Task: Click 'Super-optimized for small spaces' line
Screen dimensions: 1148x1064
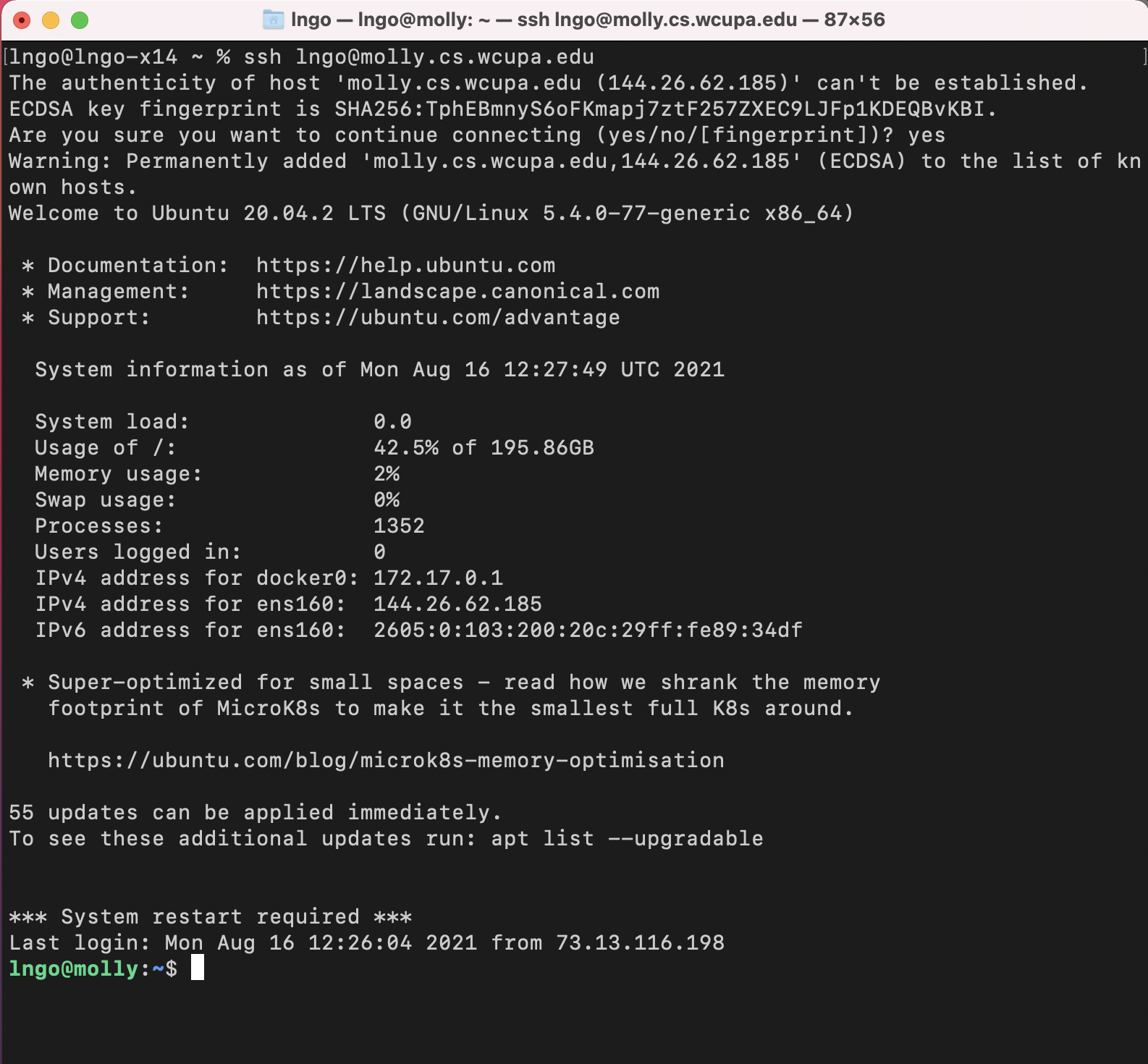Action: coord(452,683)
